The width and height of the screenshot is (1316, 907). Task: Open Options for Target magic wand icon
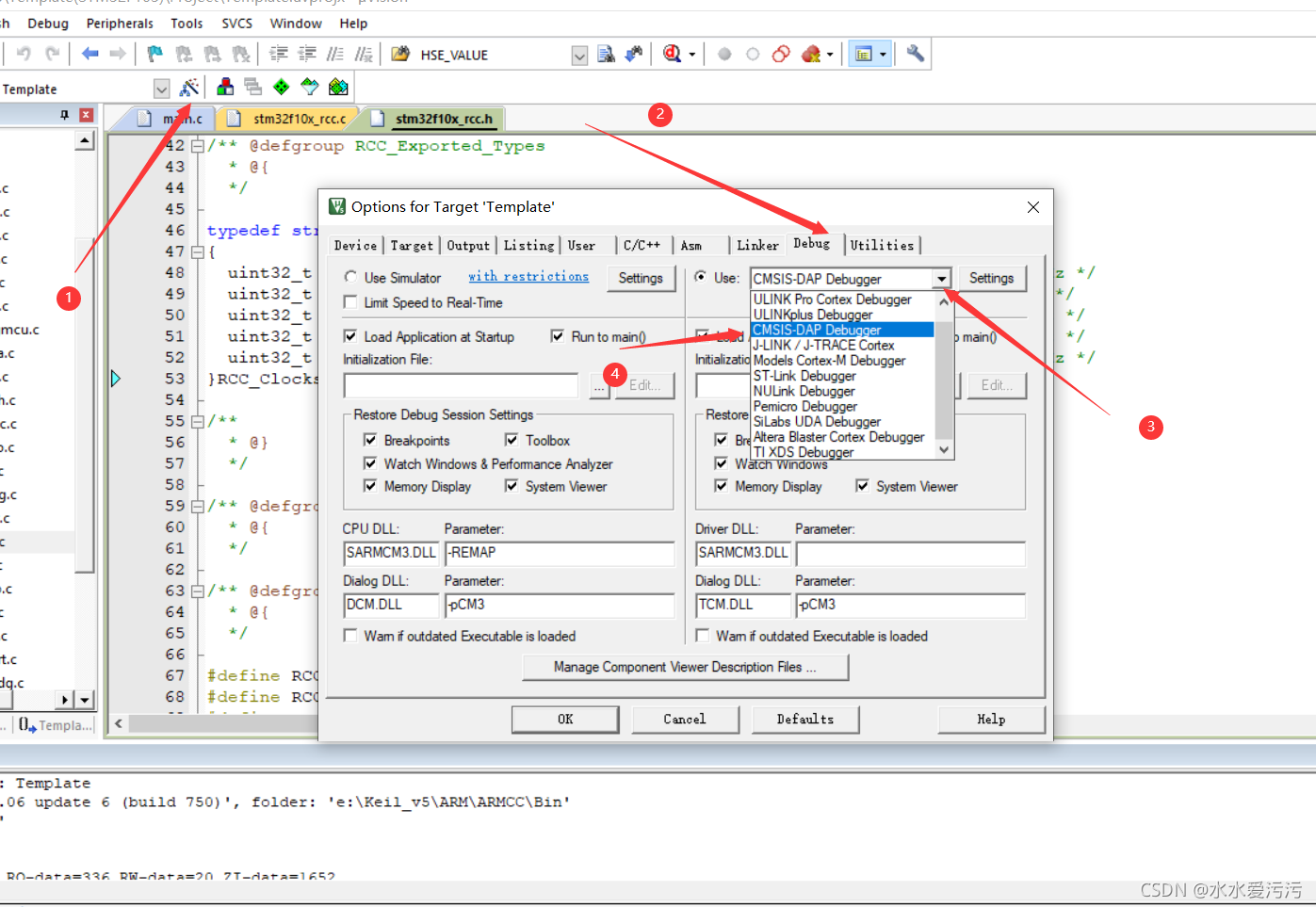click(189, 88)
